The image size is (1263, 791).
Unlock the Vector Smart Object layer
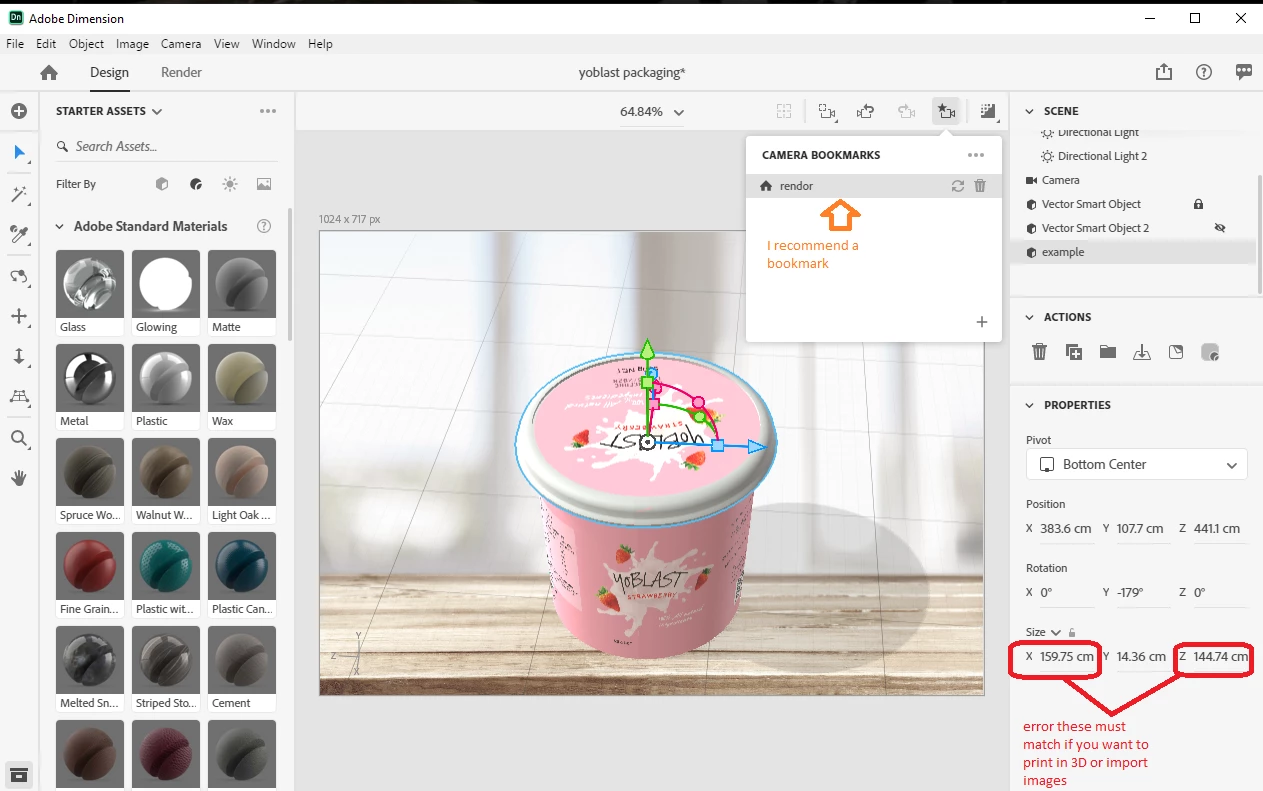[1198, 204]
